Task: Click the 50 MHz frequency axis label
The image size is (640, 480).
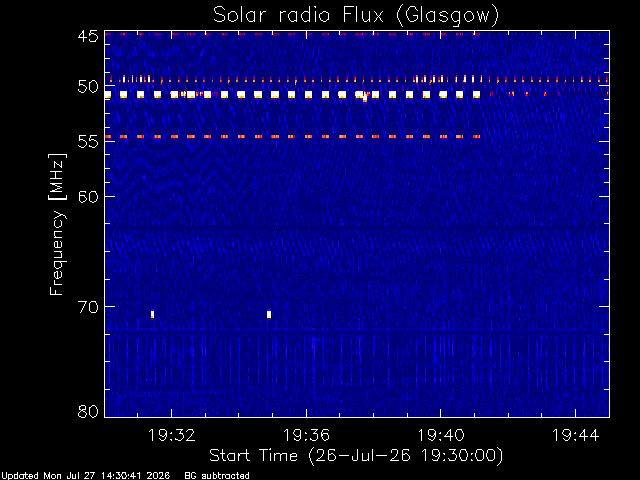Action: (88, 86)
